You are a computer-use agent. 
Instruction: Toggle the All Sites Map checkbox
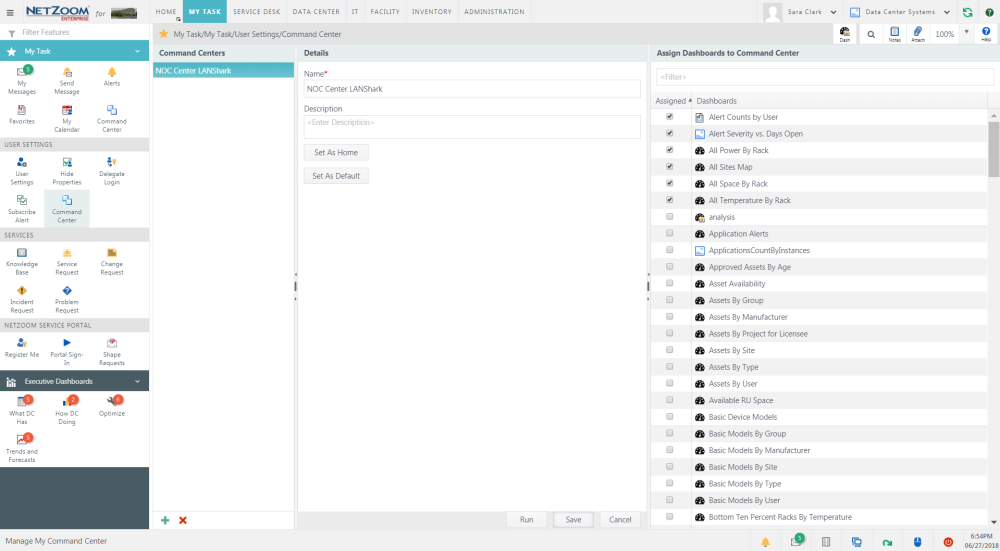click(669, 167)
